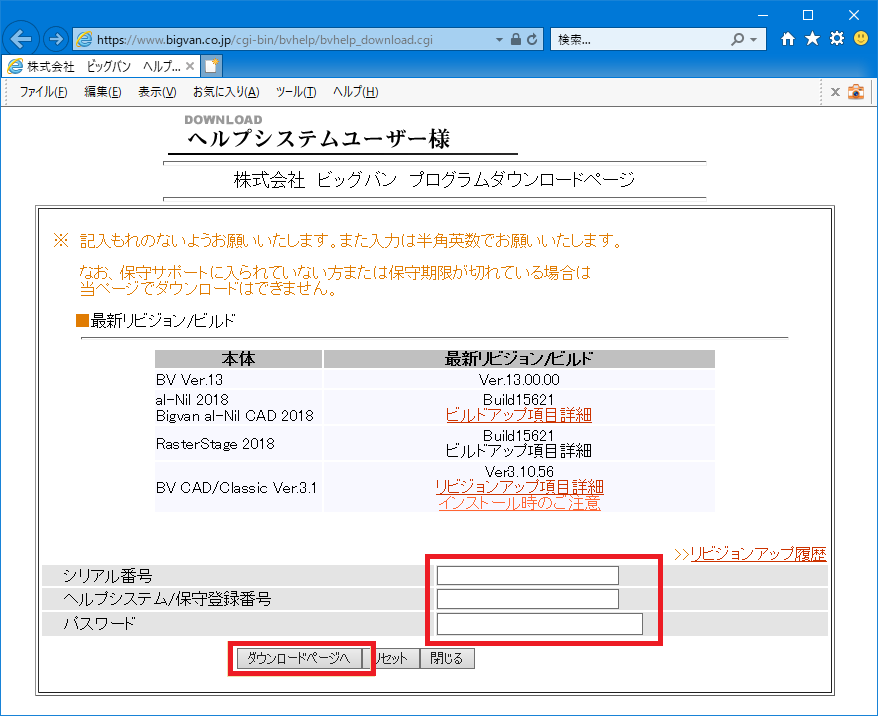This screenshot has width=878, height=716.
Task: Click the smiley feedback icon
Action: [861, 39]
